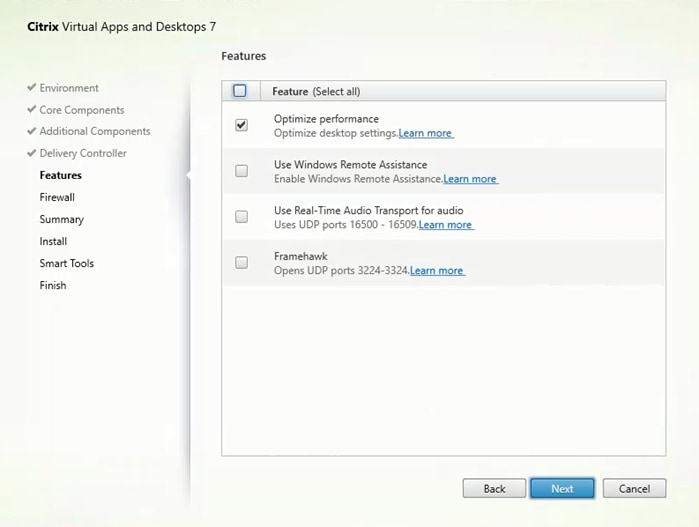Open Learn more for Windows Remote Assistance
The height and width of the screenshot is (527, 699).
470,179
